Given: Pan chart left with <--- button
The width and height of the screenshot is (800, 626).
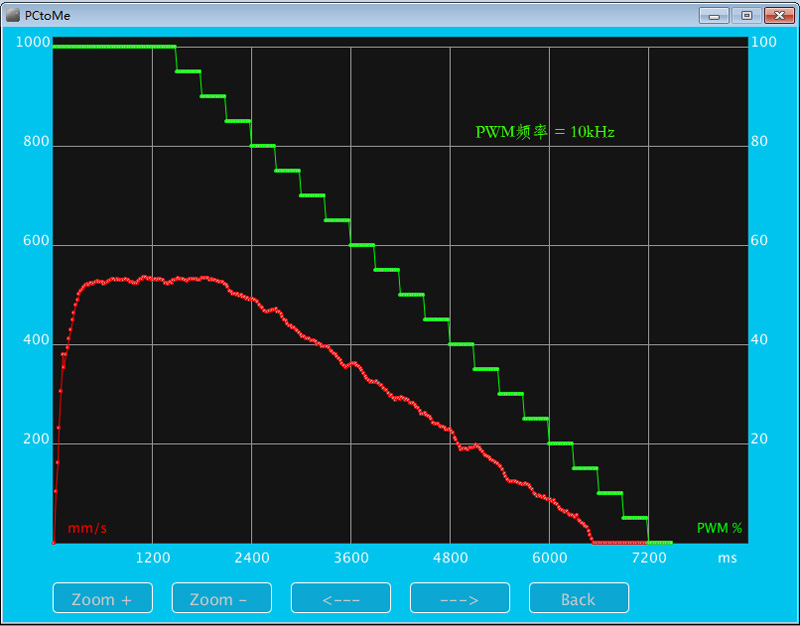Looking at the screenshot, I should pos(341,597).
